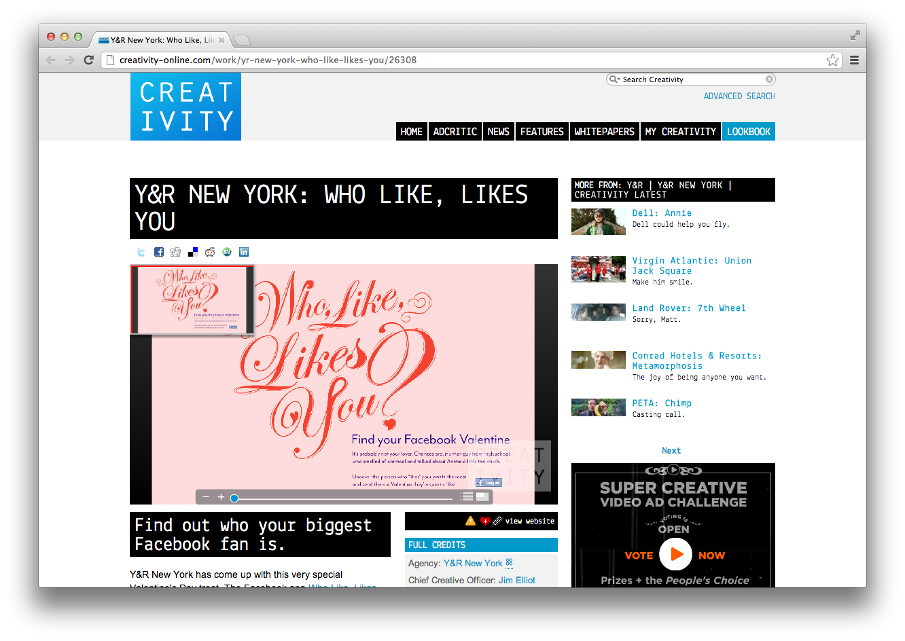Image resolution: width=905 pixels, height=641 pixels.
Task: Click the CREATIVITY logo
Action: (x=185, y=106)
